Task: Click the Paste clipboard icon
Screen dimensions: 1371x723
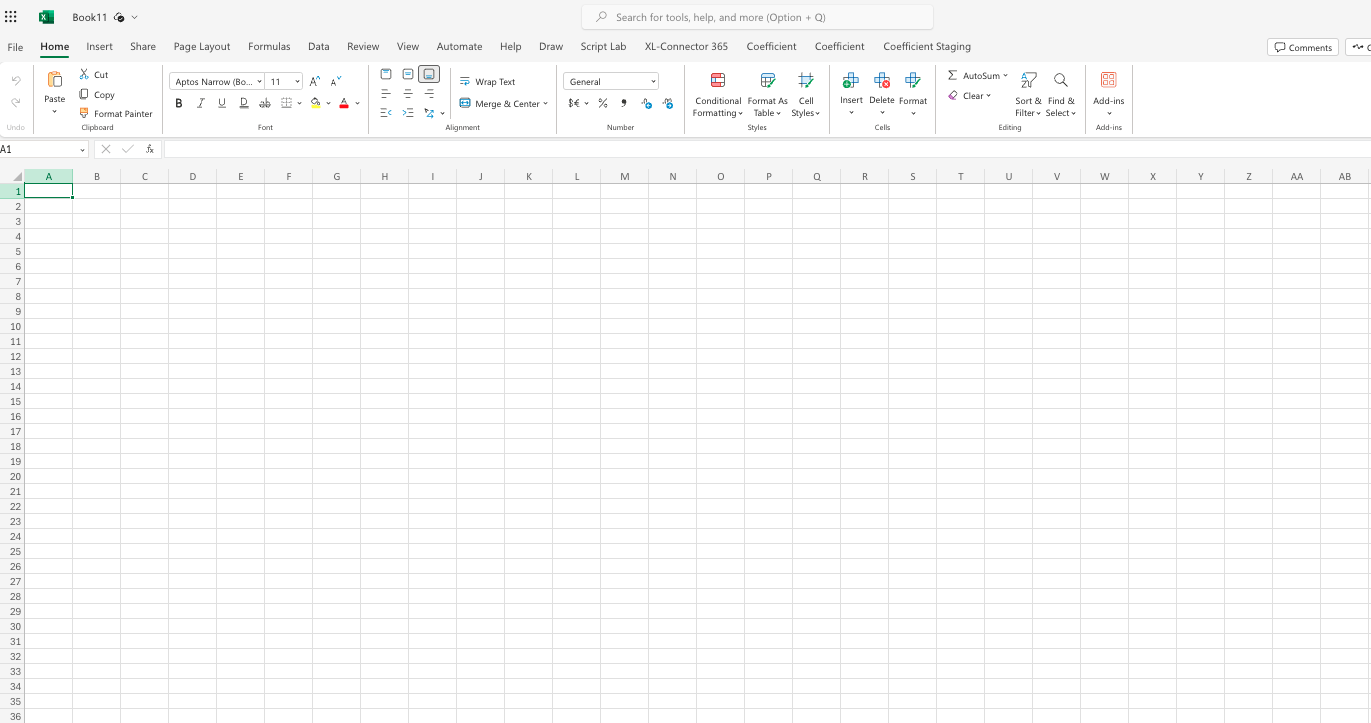Action: coord(55,80)
